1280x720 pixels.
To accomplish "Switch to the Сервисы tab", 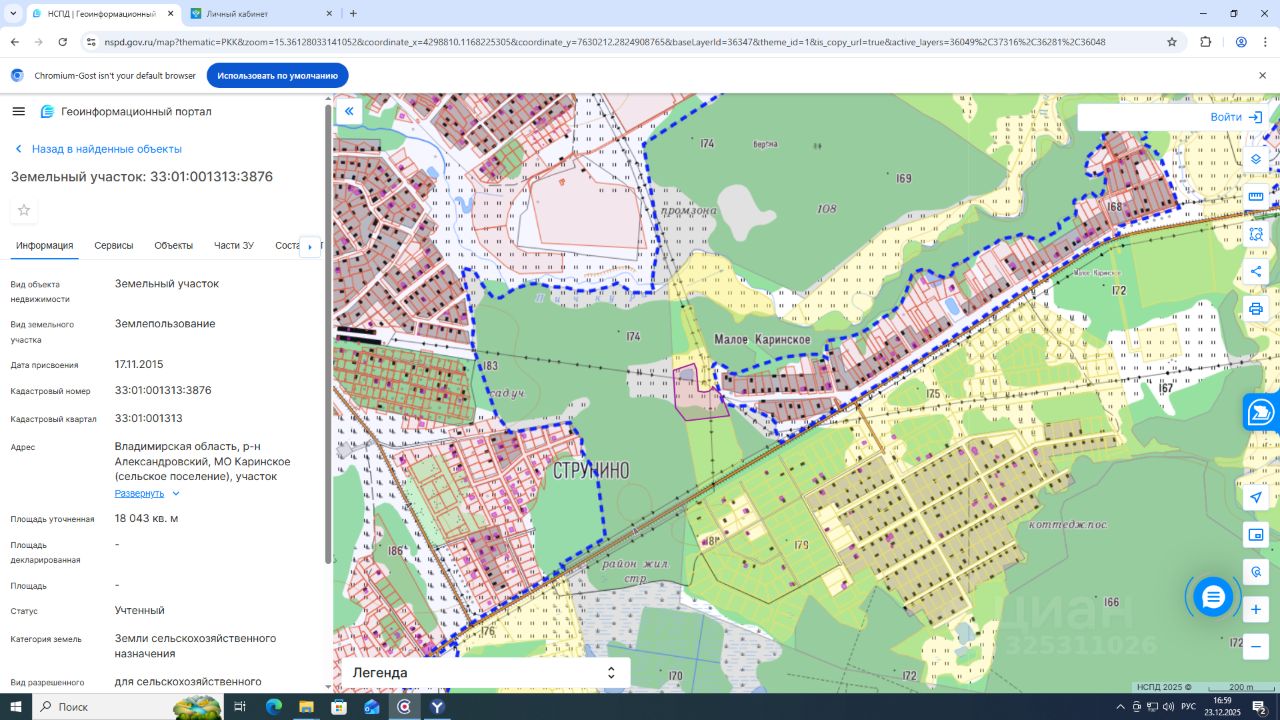I will pyautogui.click(x=114, y=245).
